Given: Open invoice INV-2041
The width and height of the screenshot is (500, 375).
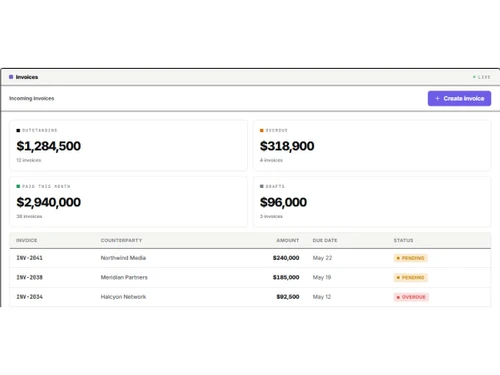Looking at the screenshot, I should 29,258.
